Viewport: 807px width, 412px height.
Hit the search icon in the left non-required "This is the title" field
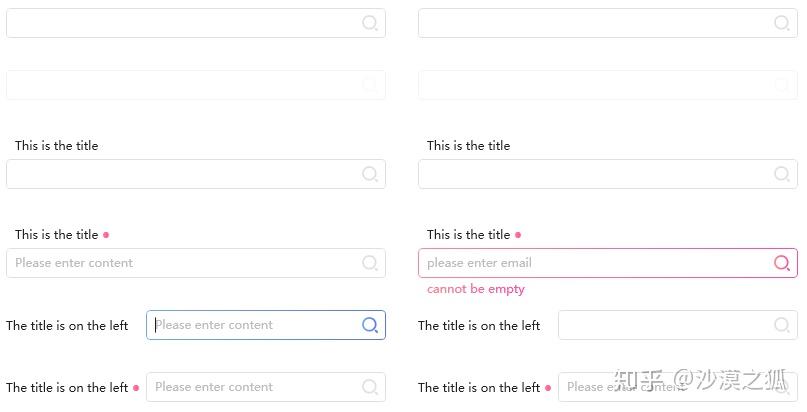(x=370, y=174)
